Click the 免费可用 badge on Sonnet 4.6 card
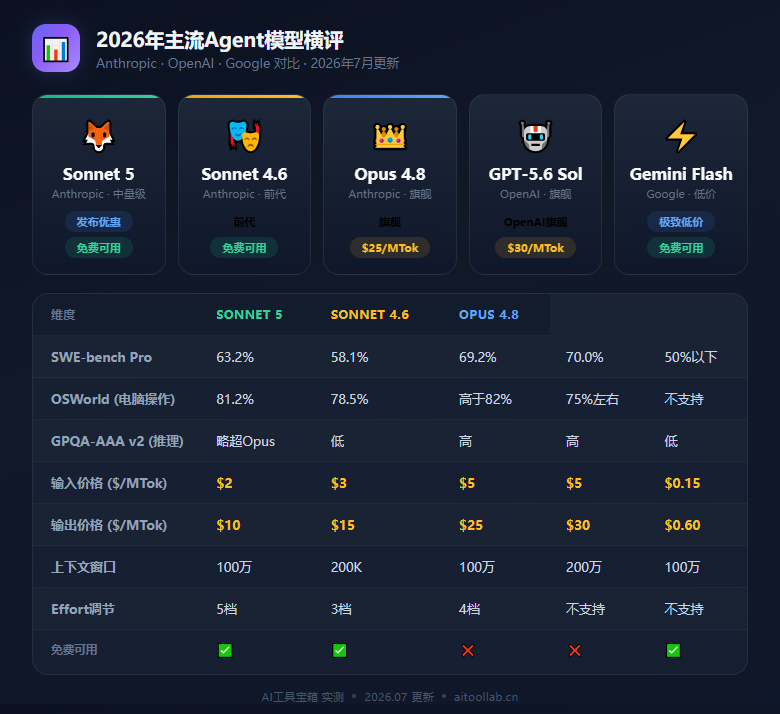The image size is (780, 714). click(x=244, y=248)
